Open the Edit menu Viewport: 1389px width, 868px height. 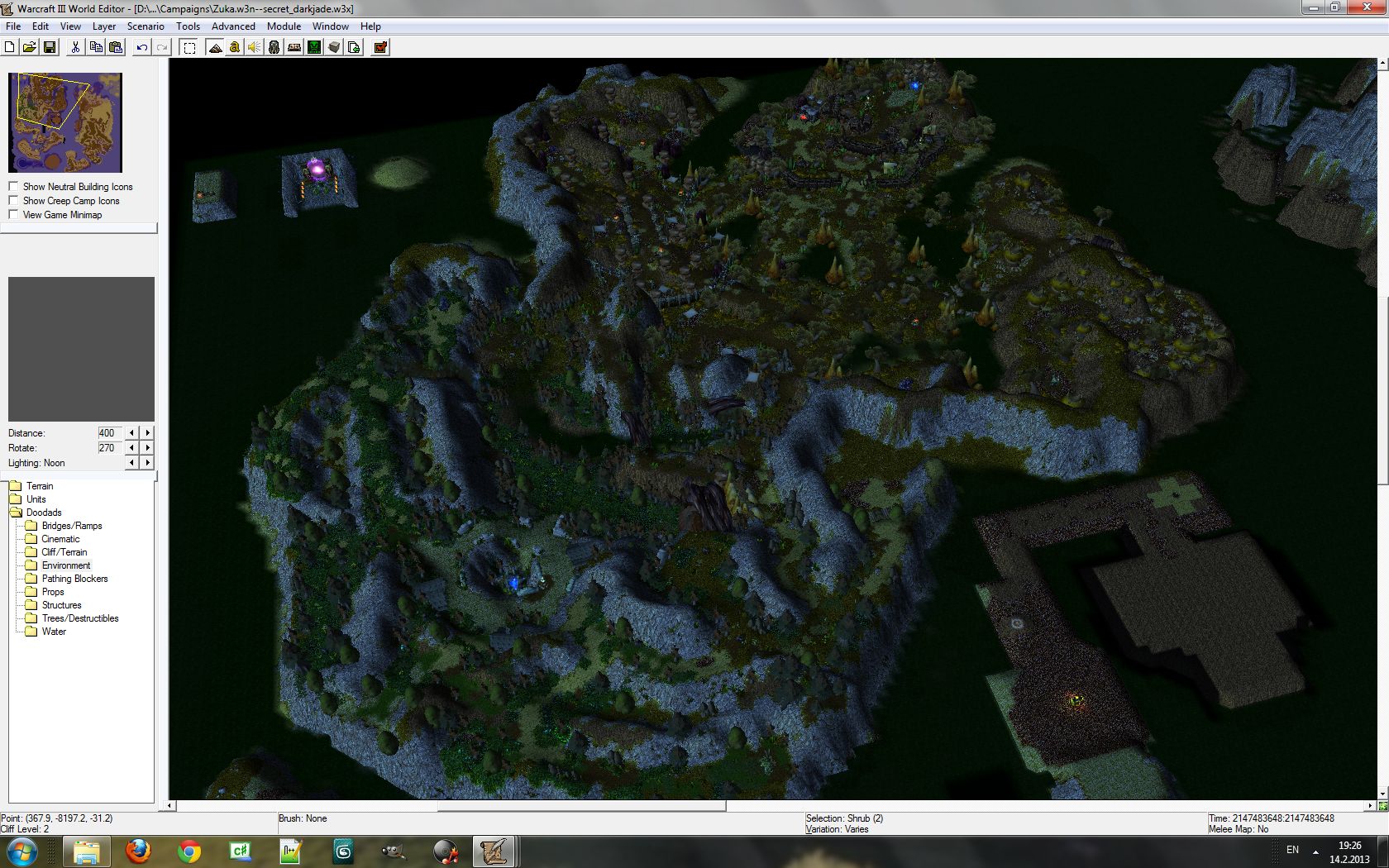[x=41, y=26]
